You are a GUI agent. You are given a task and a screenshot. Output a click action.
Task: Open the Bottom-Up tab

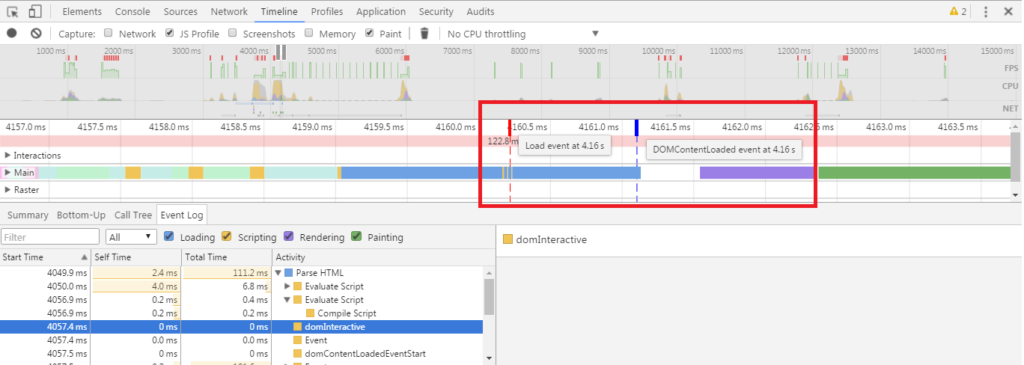tap(81, 215)
